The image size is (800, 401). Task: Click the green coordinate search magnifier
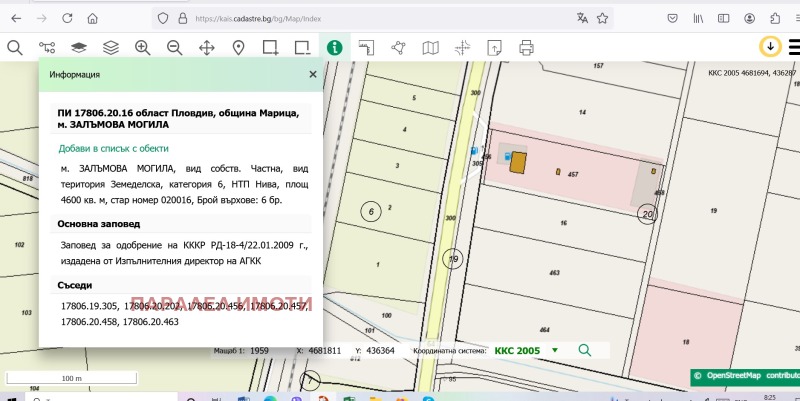pyautogui.click(x=585, y=350)
